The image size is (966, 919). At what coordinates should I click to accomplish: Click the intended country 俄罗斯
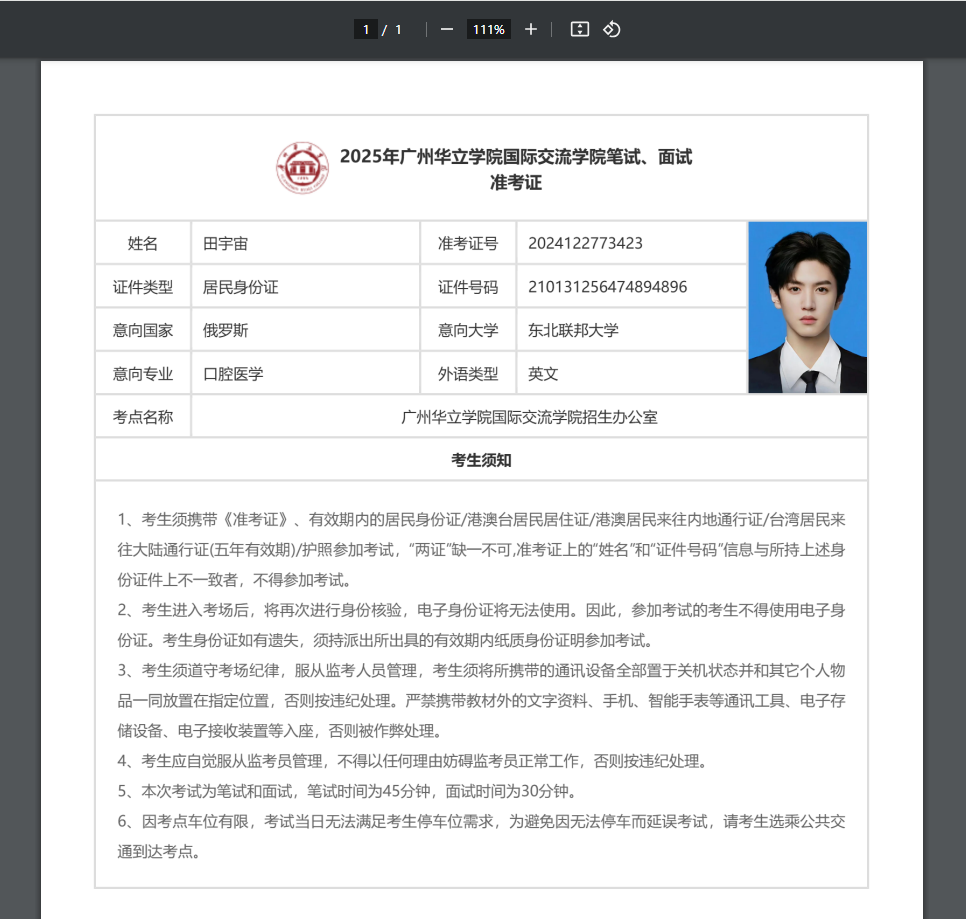[225, 330]
